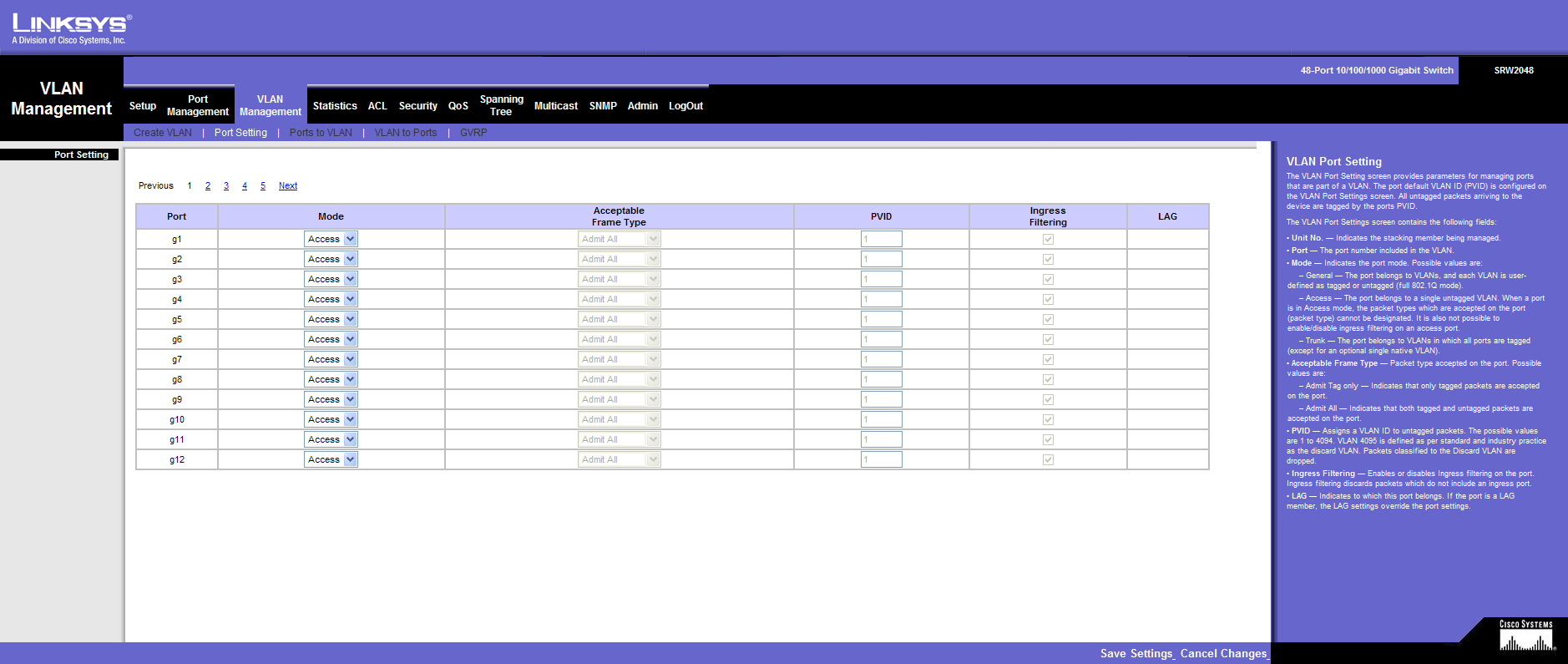Open Acceptable Frame Type dropdown for g3
Image resolution: width=1568 pixels, height=664 pixels.
(619, 279)
